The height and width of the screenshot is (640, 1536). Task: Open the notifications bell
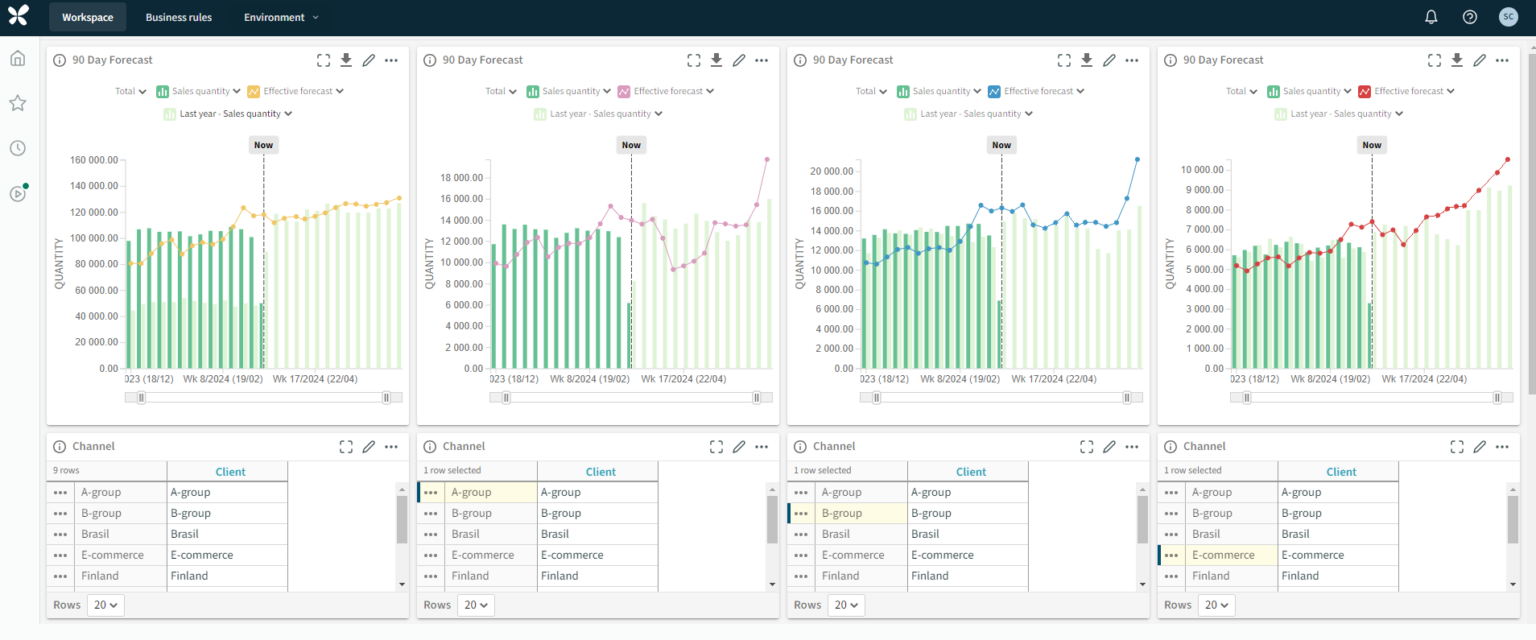pos(1431,16)
